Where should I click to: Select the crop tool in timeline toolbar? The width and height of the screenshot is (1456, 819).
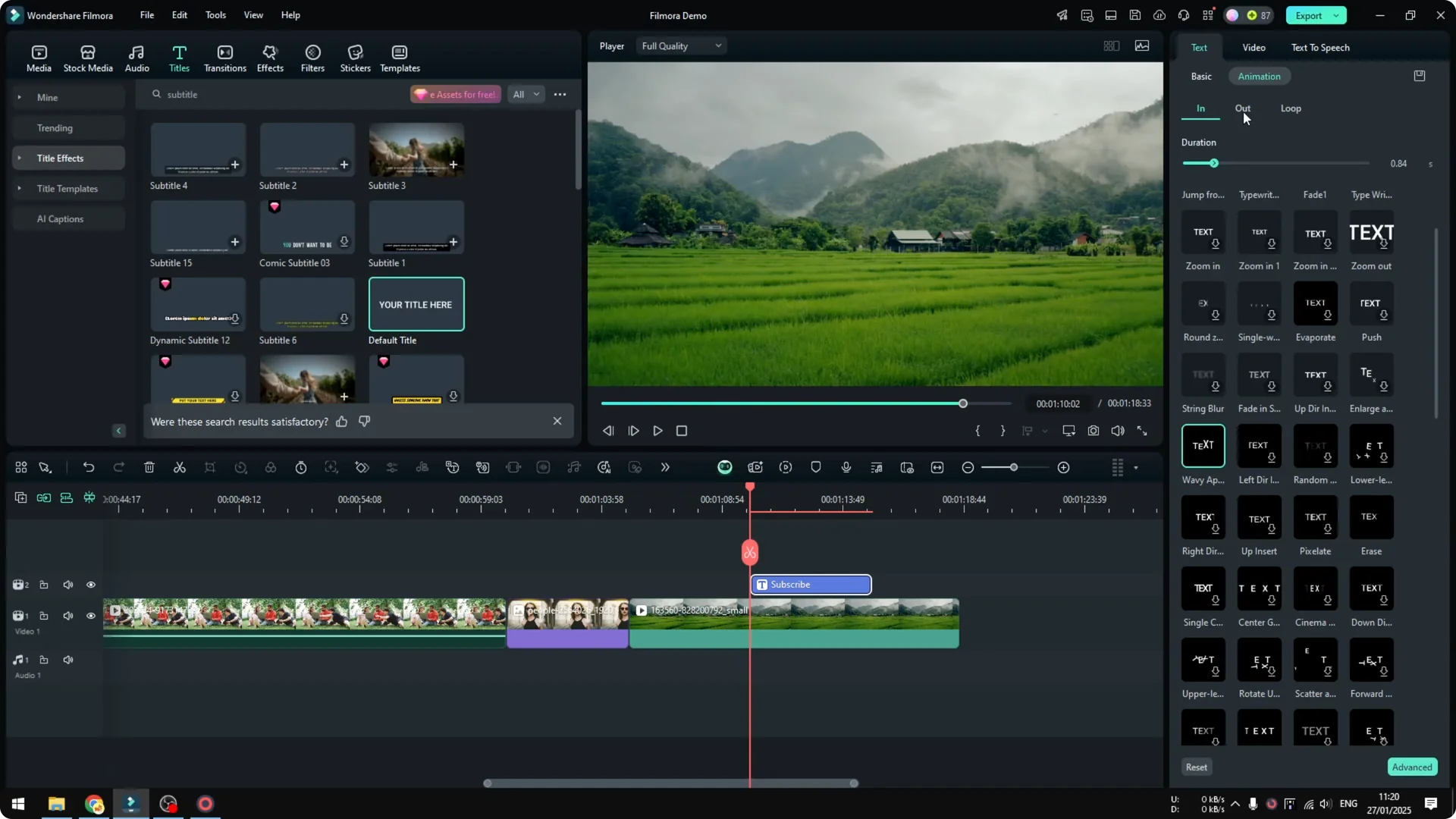[210, 467]
